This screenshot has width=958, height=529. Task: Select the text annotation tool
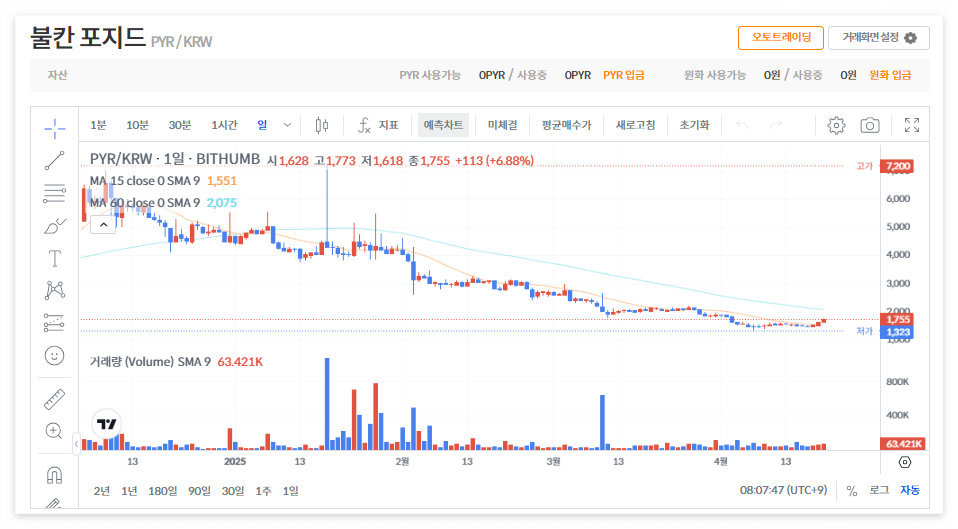(54, 258)
